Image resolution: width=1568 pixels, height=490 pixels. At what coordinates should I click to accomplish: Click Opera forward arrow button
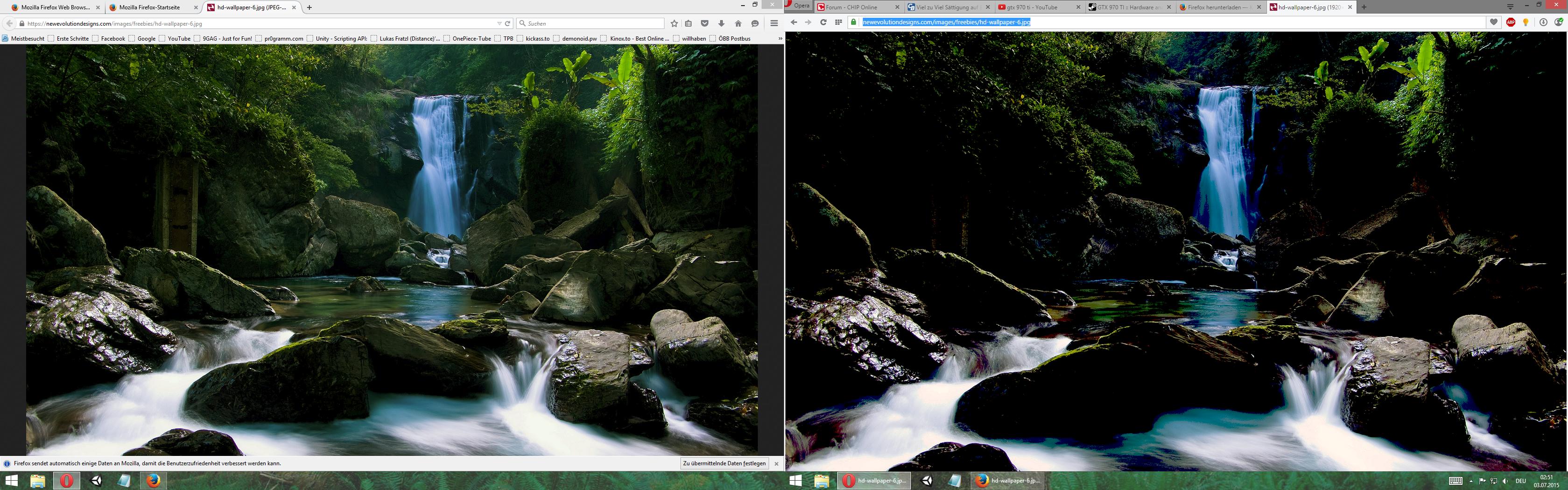point(808,22)
